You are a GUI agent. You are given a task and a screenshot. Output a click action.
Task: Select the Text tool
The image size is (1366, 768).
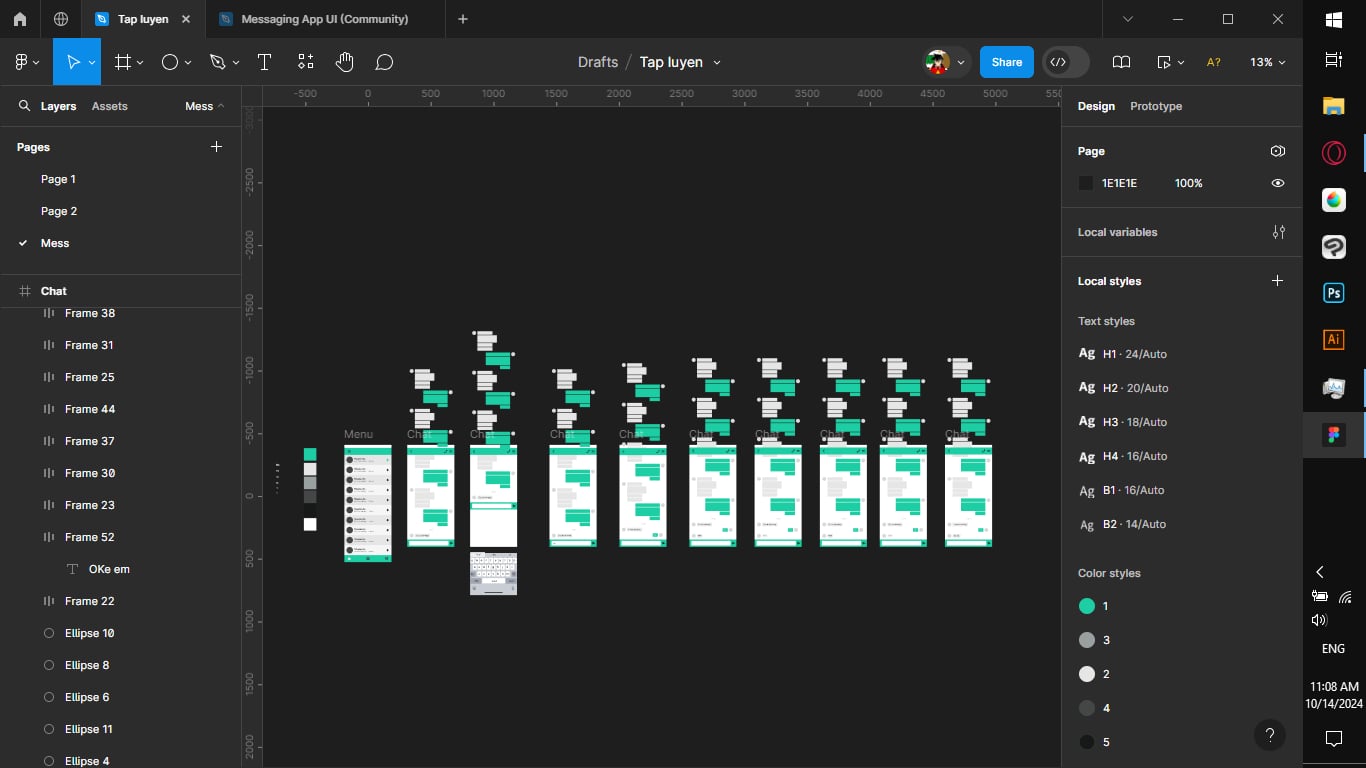(x=264, y=62)
